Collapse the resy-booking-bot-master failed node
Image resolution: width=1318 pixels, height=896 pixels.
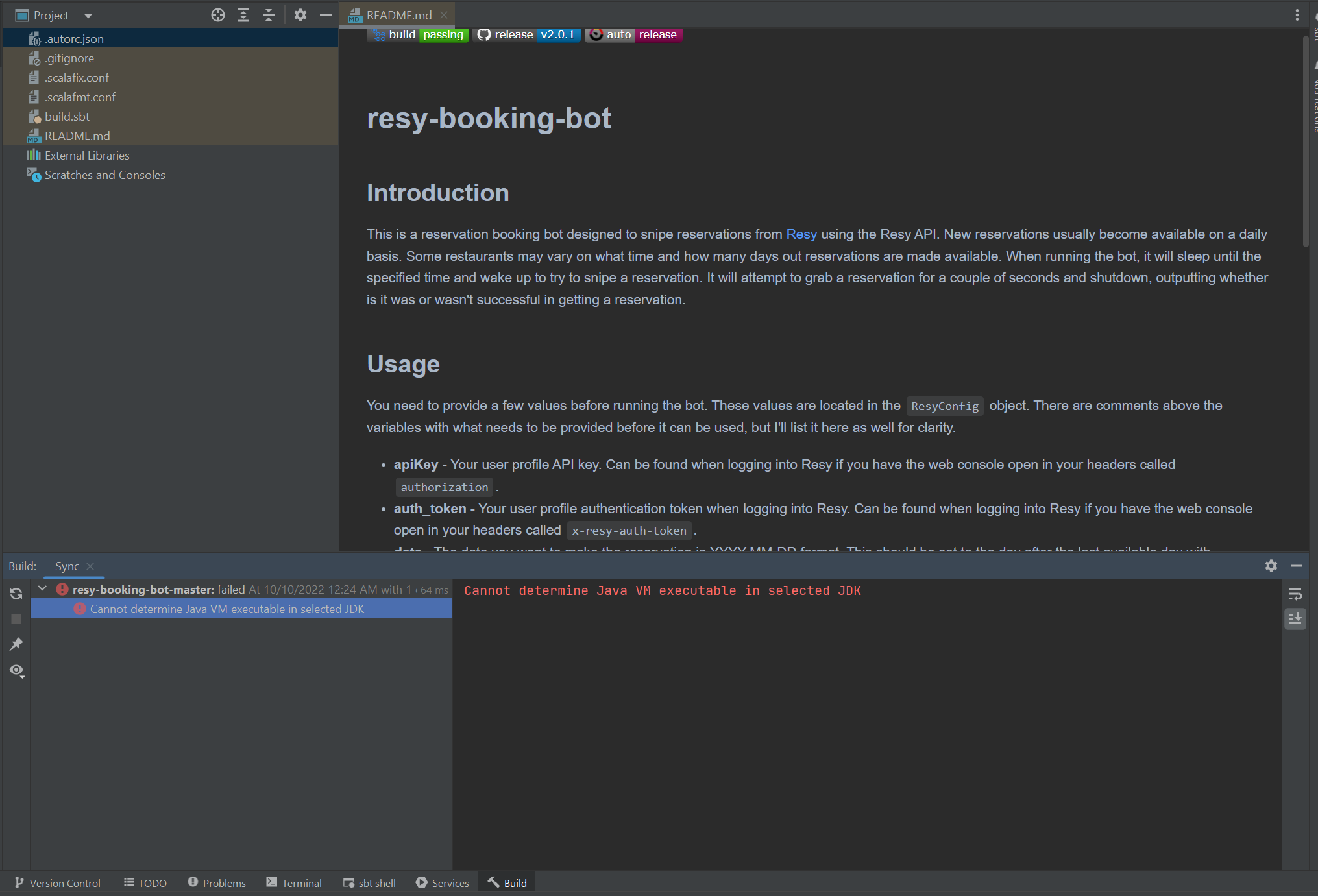42,588
